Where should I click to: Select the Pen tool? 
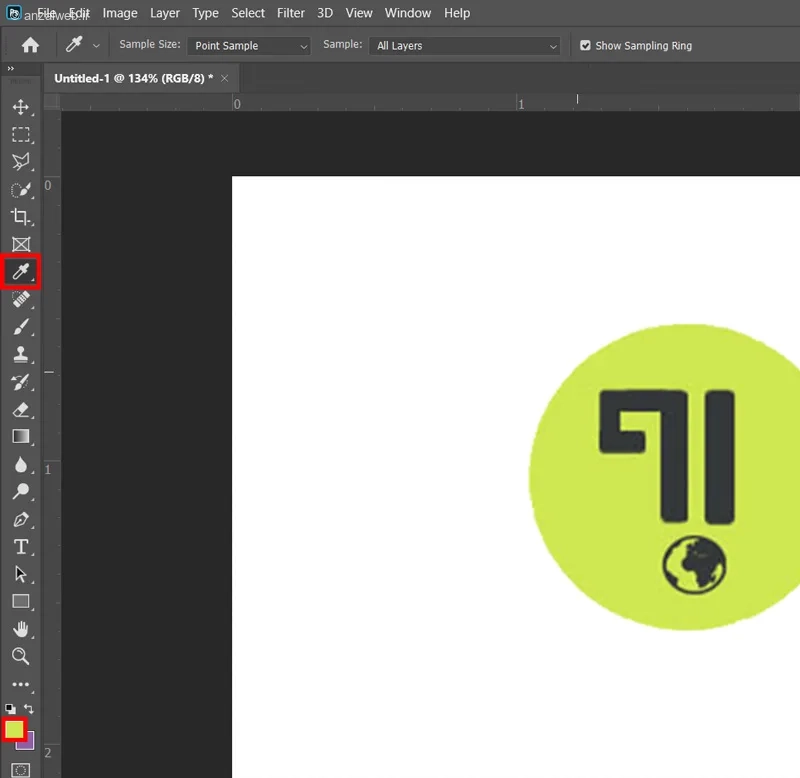(20, 519)
